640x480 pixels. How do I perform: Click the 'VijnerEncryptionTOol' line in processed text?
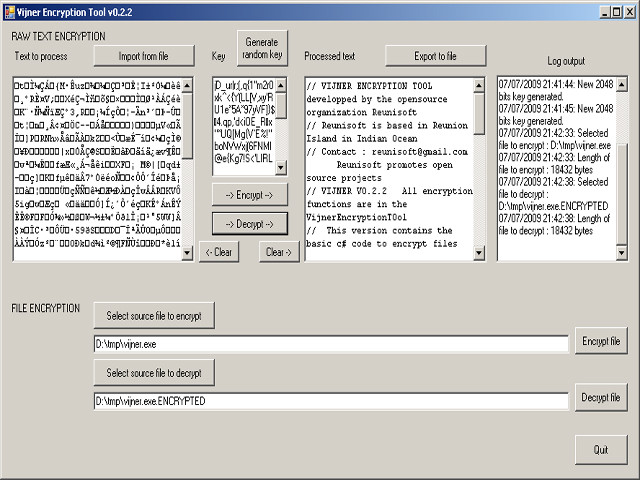(x=356, y=217)
